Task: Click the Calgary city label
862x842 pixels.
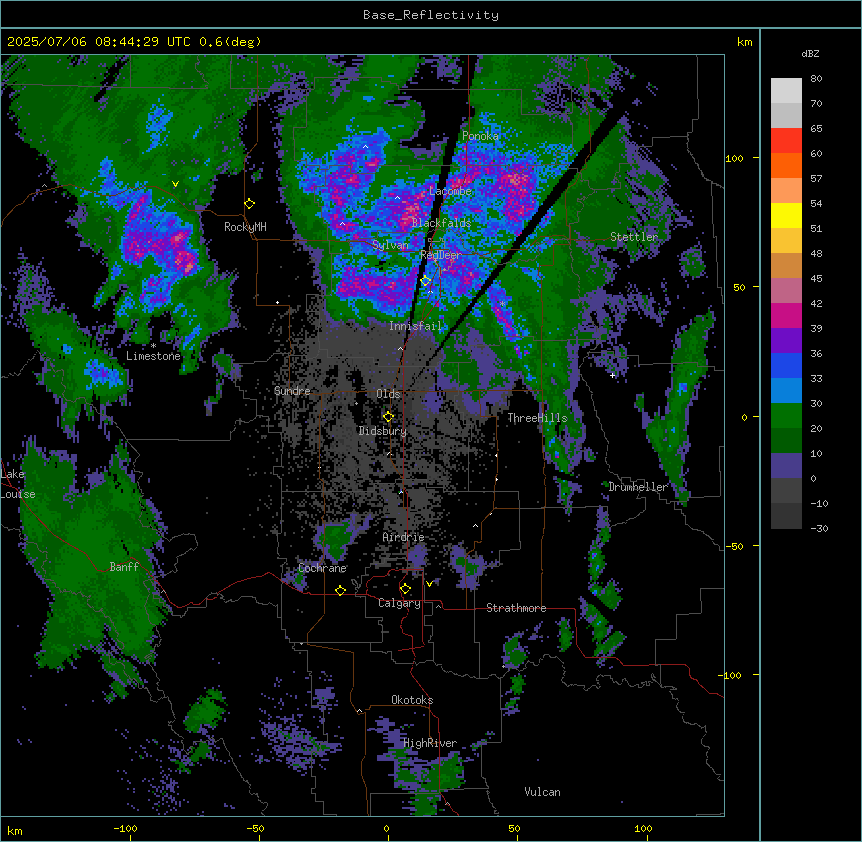Action: (x=399, y=603)
